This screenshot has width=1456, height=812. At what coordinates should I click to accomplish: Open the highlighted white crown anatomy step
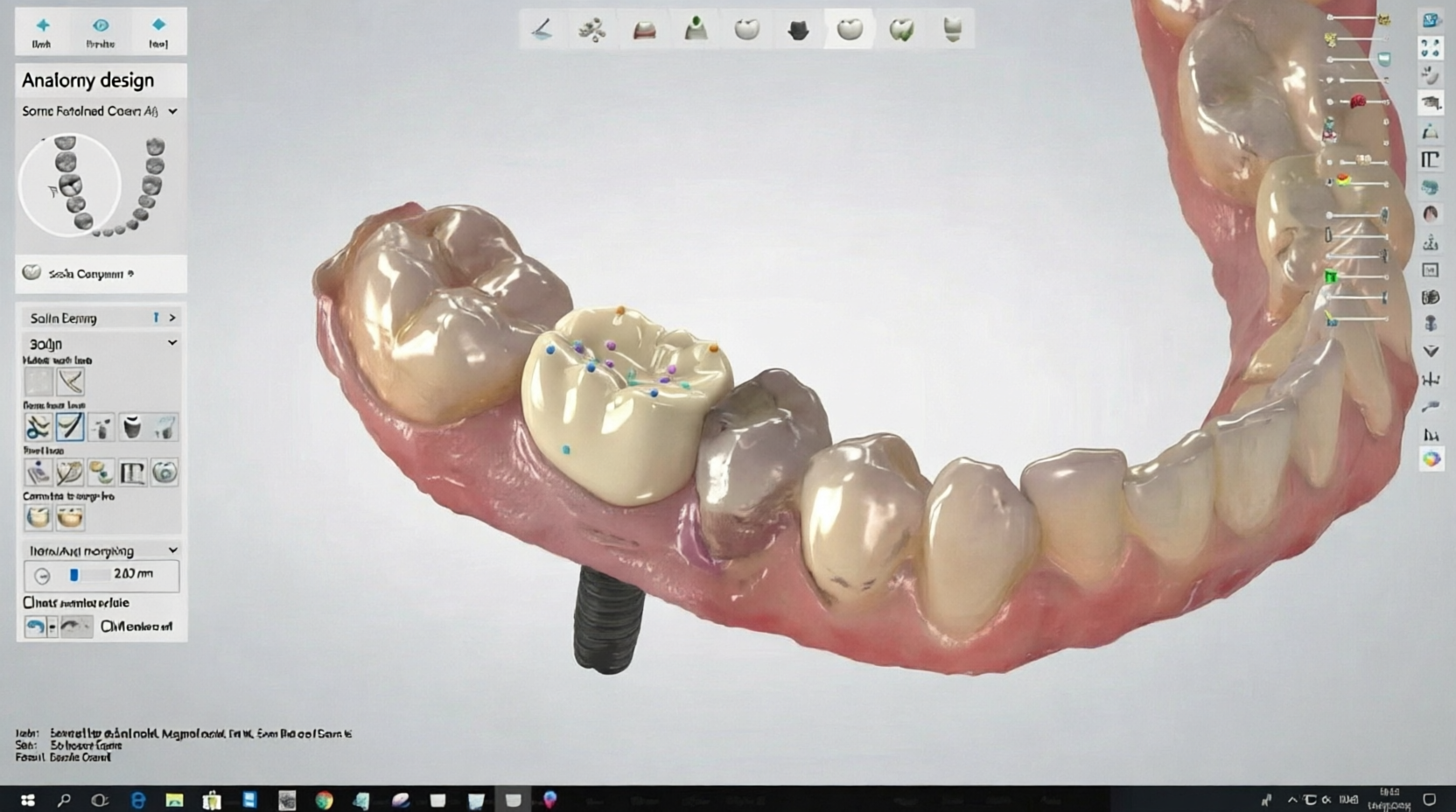(850, 30)
